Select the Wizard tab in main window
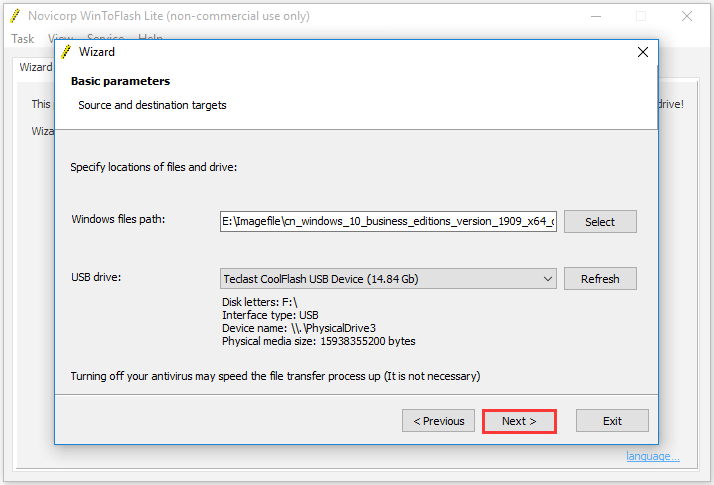Screen dimensions: 714x485 point(35,67)
